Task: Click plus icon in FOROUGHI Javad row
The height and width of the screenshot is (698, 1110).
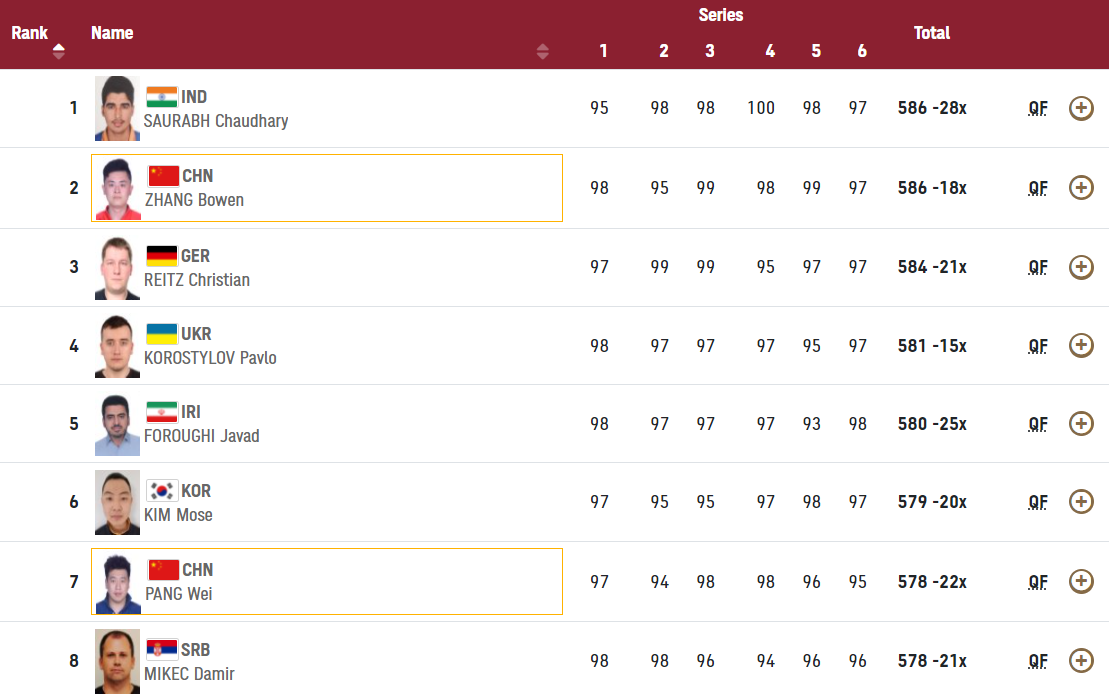Action: click(1081, 423)
